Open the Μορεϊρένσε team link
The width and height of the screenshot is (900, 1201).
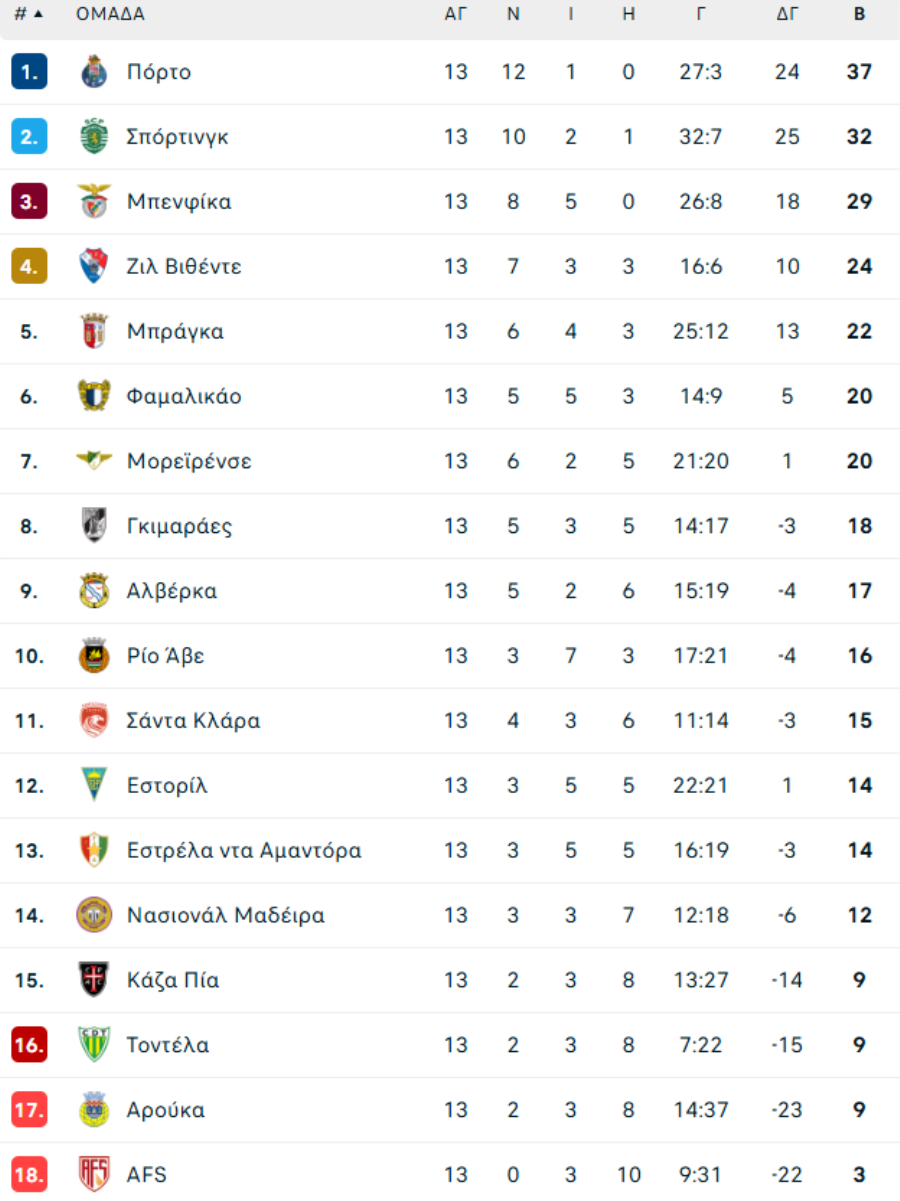click(189, 461)
